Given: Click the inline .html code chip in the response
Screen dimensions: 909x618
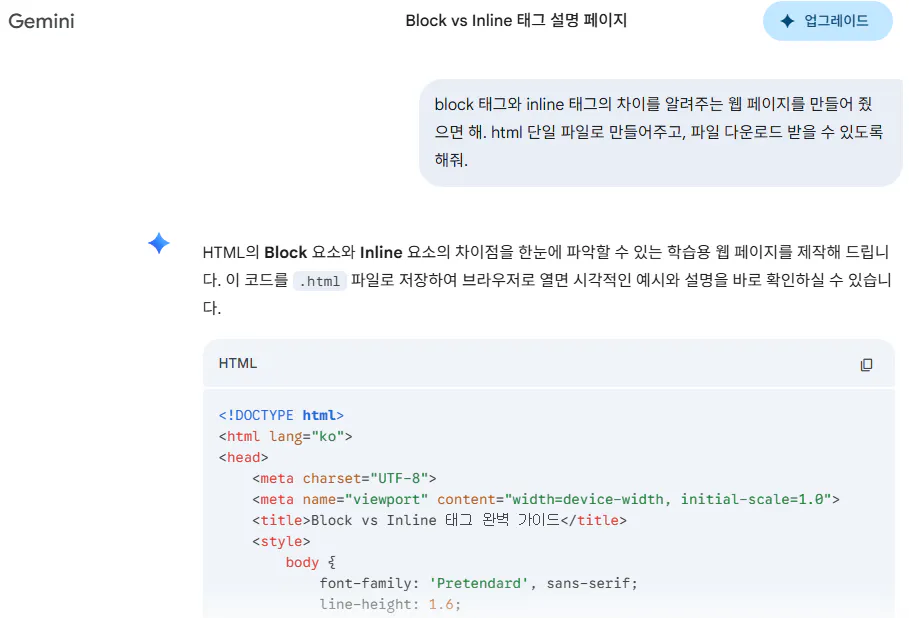Looking at the screenshot, I should pos(319,281).
